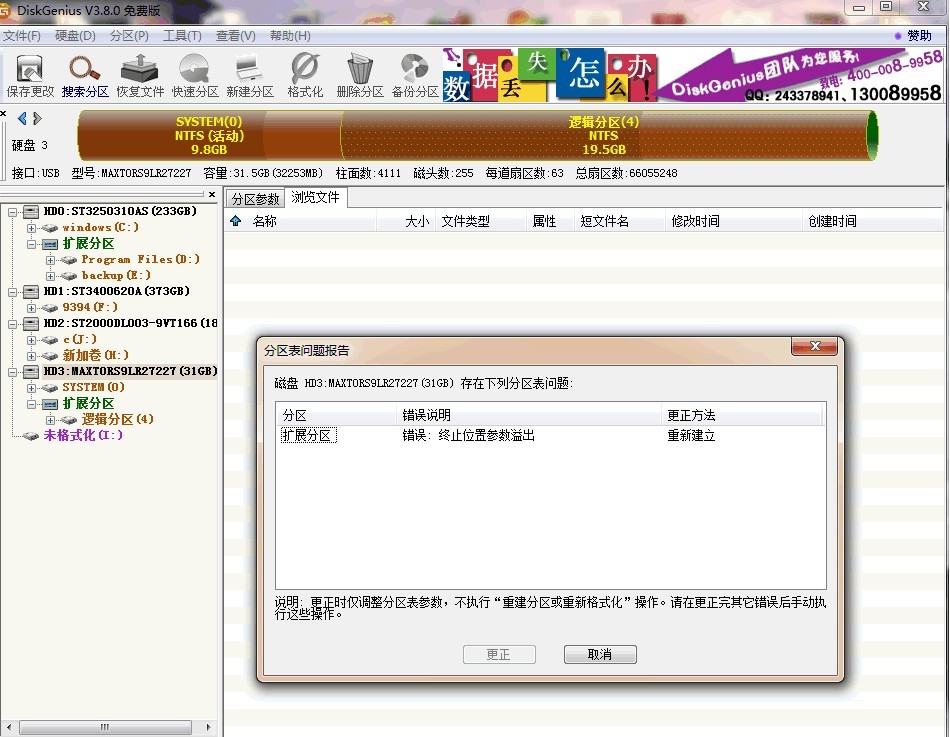Select the 逻辑分区(4) NTFS partition bar
Screen dimensions: 950x737
[604, 135]
